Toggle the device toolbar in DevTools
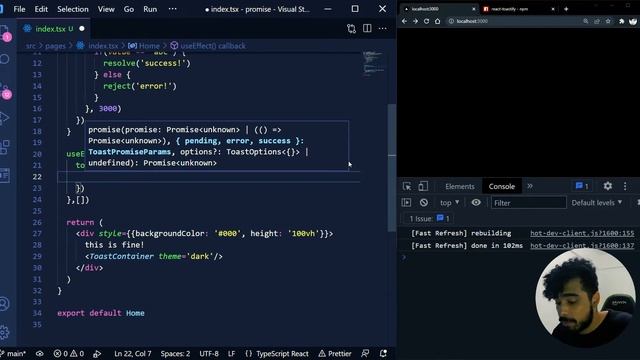The image size is (640, 360). click(423, 187)
